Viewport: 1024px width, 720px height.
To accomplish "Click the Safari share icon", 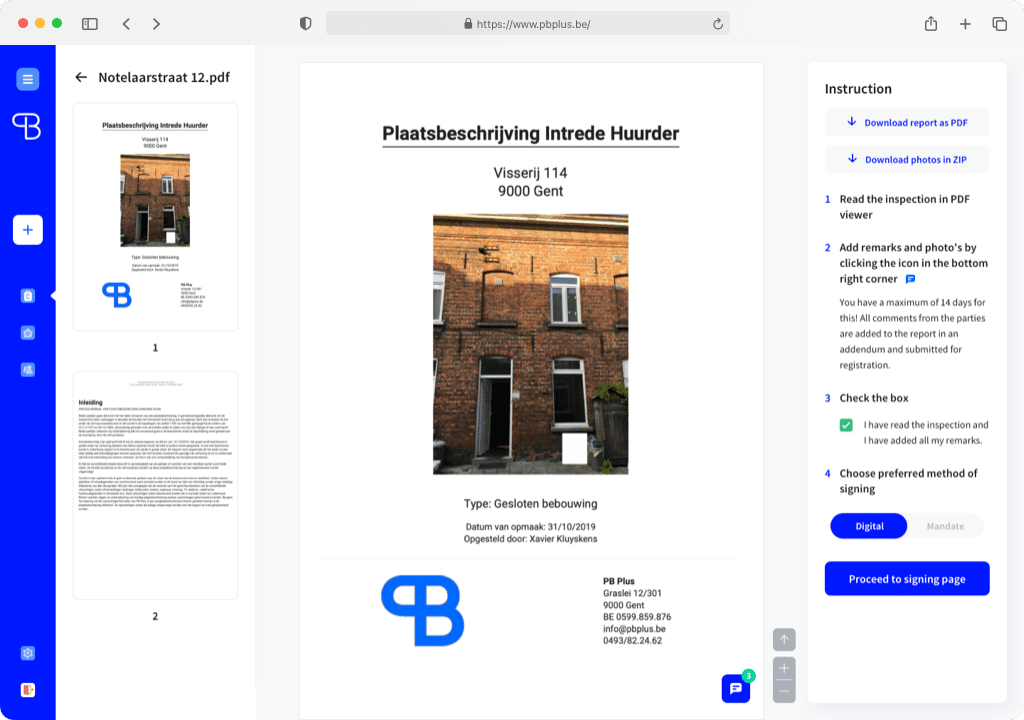I will (931, 24).
